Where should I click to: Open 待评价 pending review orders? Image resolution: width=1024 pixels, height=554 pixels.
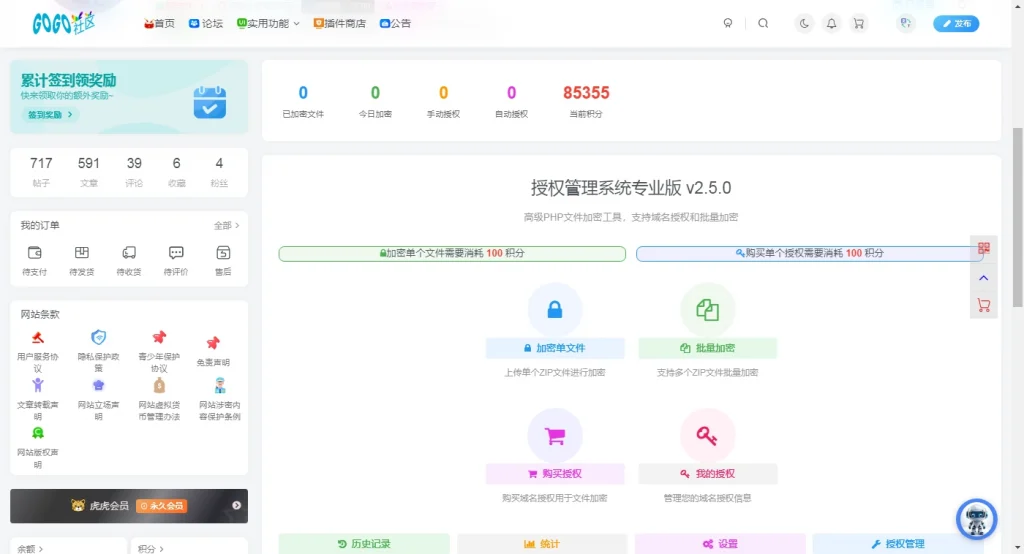click(x=176, y=261)
